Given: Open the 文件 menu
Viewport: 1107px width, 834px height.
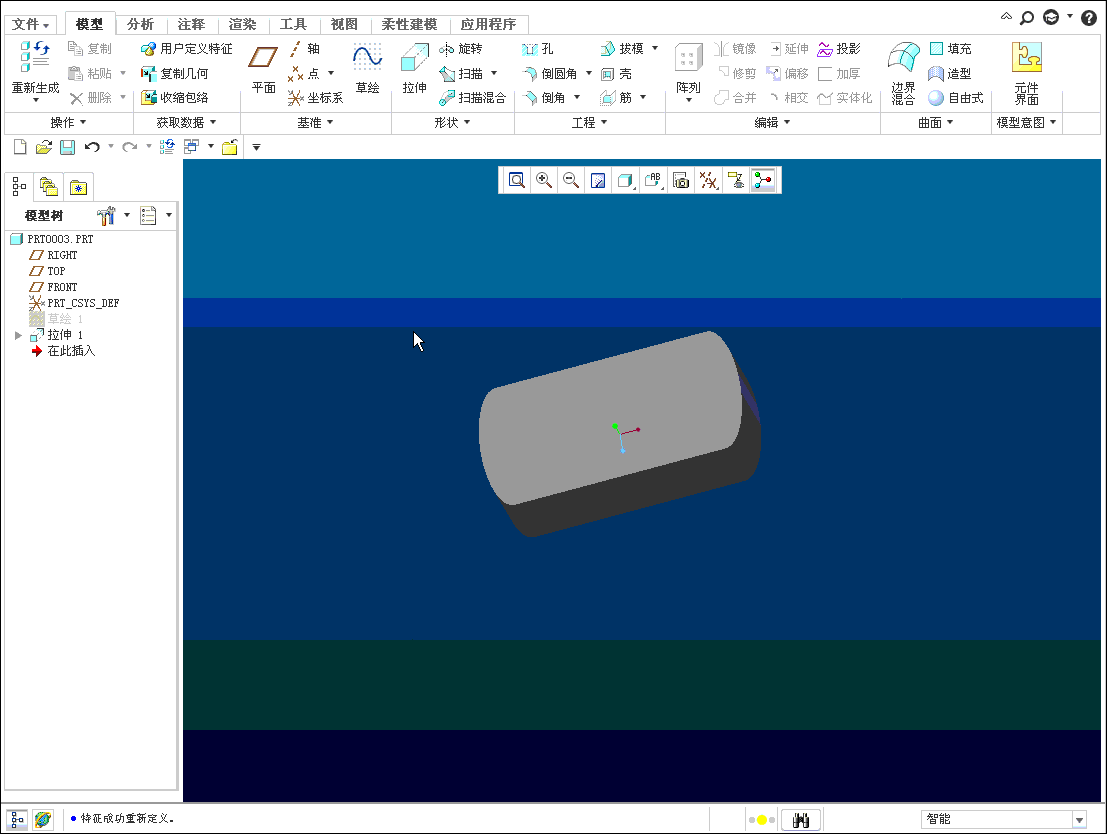Looking at the screenshot, I should 30,24.
